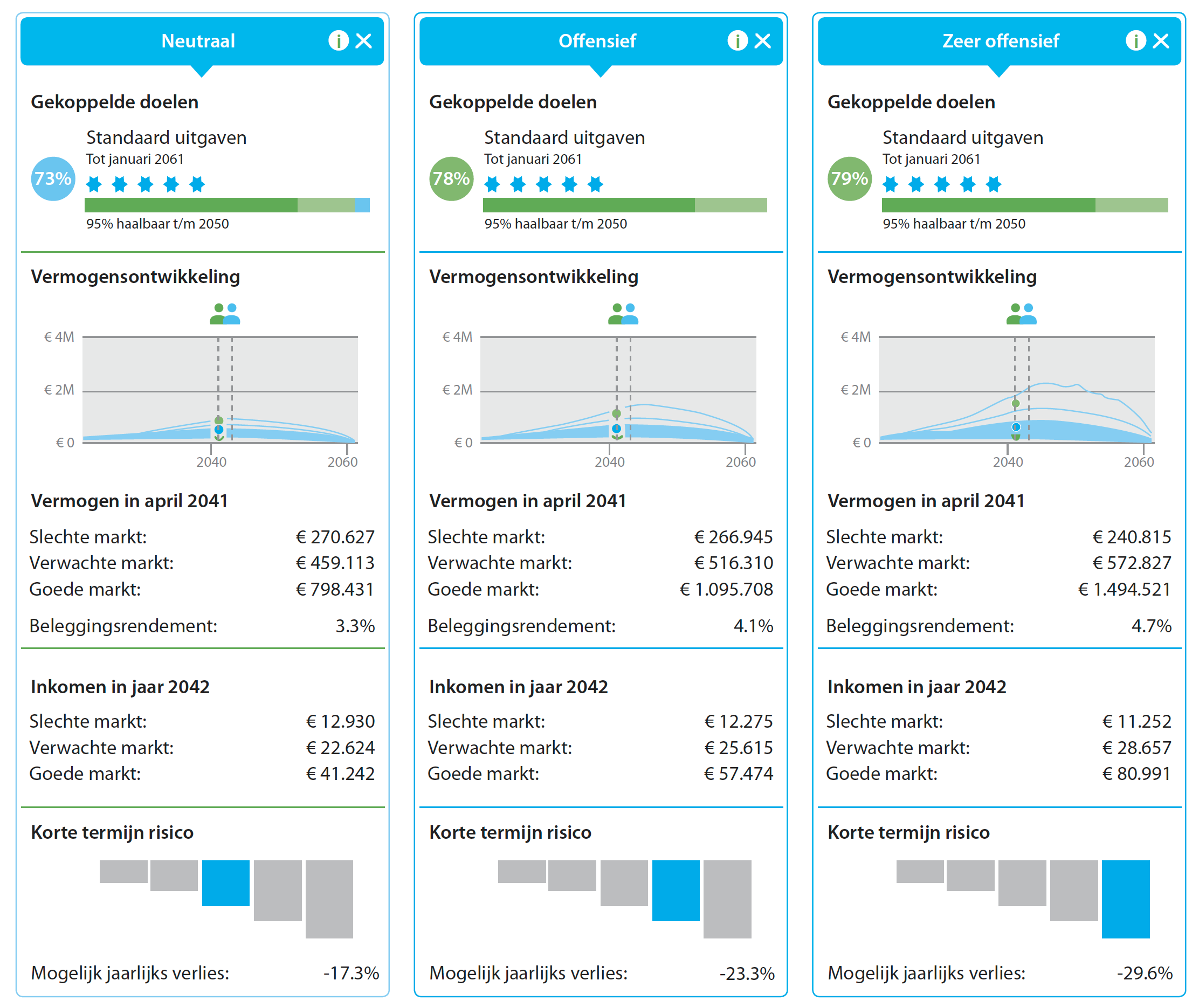1199x1008 pixels.
Task: Show info for Zeer offensief profile
Action: (1135, 40)
